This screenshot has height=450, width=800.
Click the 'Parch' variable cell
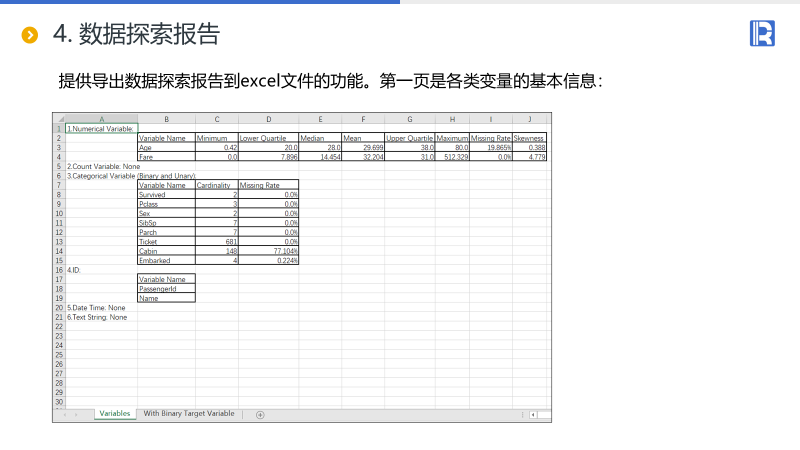tap(166, 232)
